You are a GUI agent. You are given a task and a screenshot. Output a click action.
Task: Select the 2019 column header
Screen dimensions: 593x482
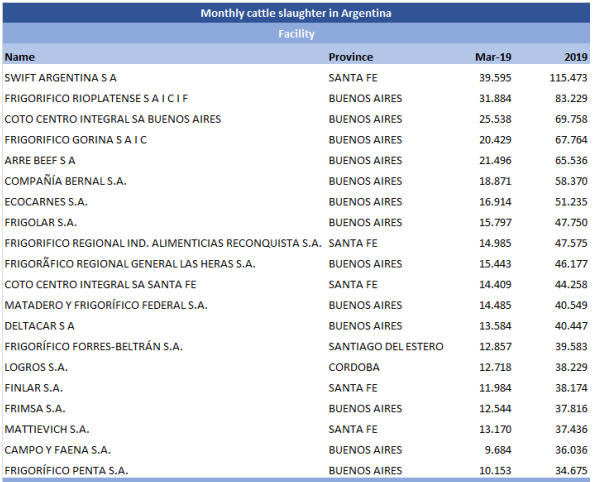tap(576, 57)
